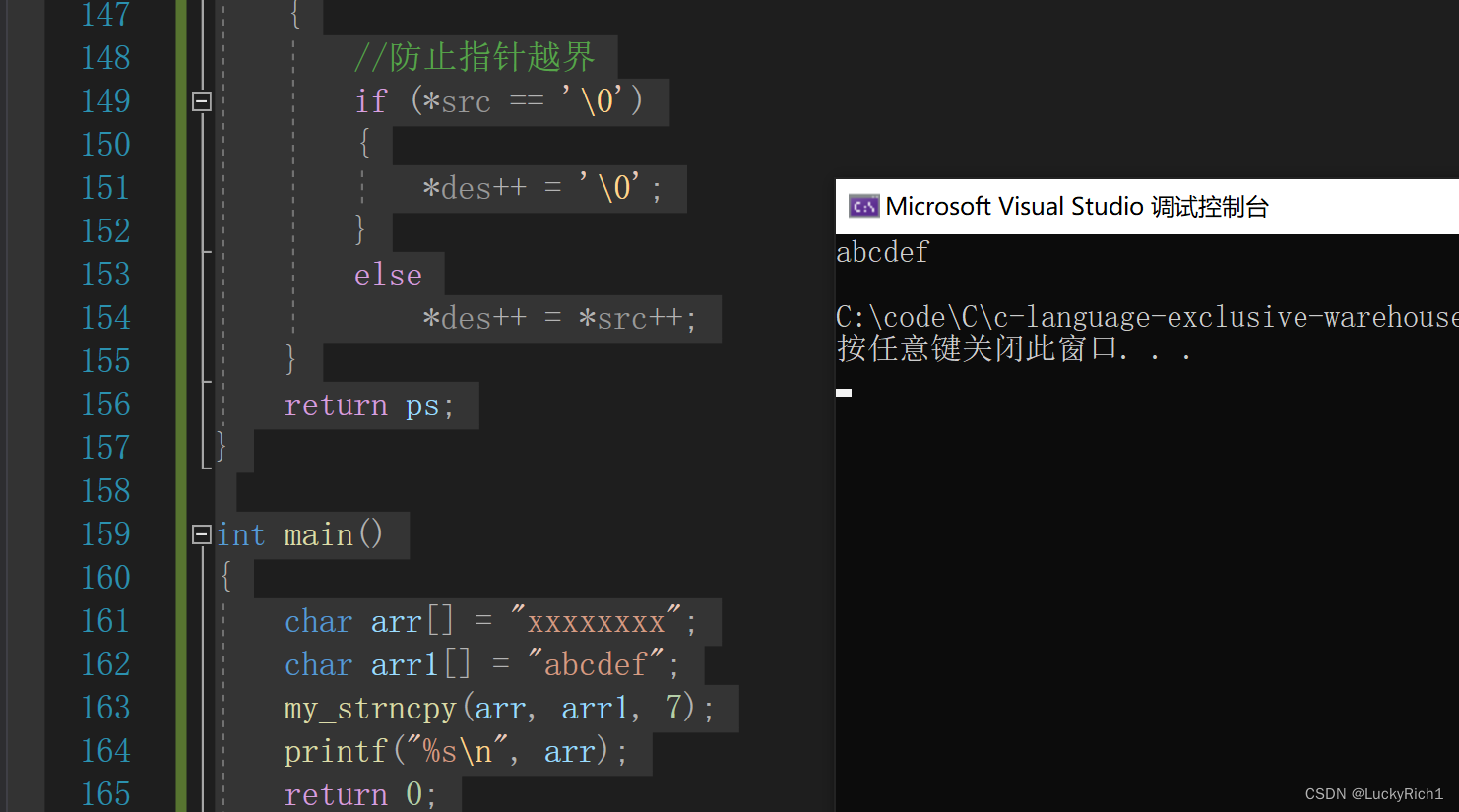This screenshot has width=1459, height=812.
Task: Click the *des++ = '\0'; statement
Action: tap(542, 187)
